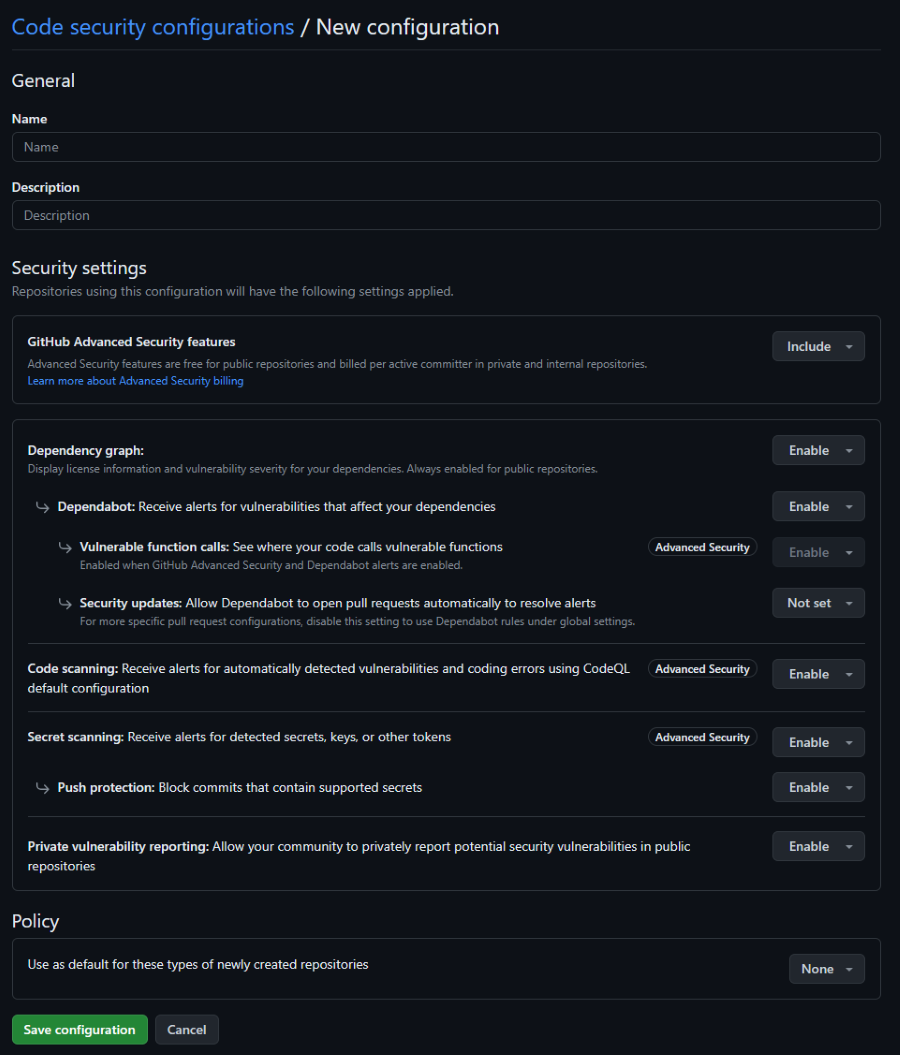Click the Advanced Security badge beside Vulnerable function calls

pyautogui.click(x=702, y=547)
